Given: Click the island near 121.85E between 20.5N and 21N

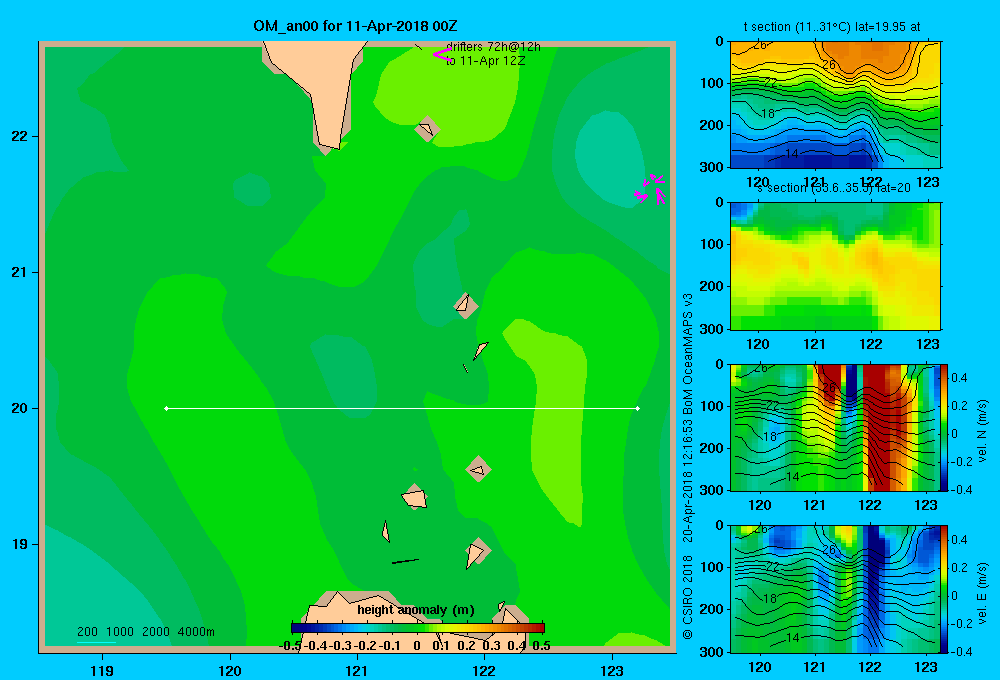Looking at the screenshot, I should [465, 305].
